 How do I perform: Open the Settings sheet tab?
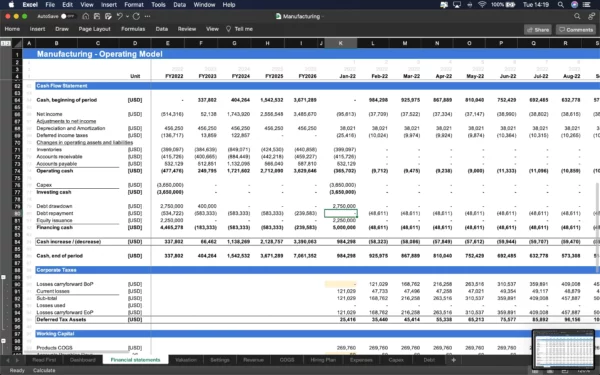click(x=220, y=360)
